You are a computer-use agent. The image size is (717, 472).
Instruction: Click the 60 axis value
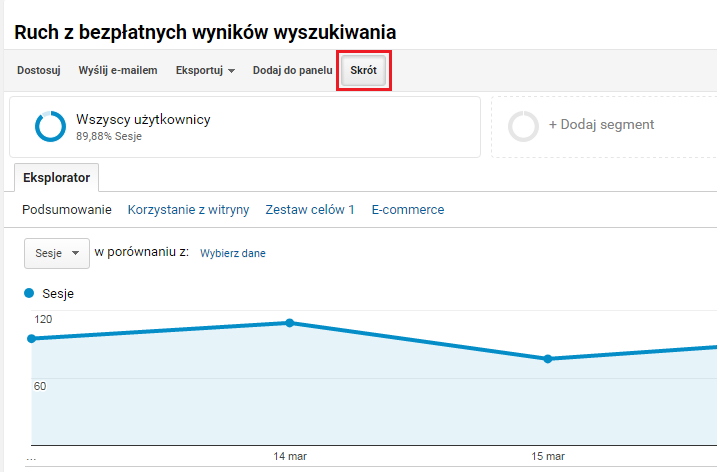(x=40, y=386)
